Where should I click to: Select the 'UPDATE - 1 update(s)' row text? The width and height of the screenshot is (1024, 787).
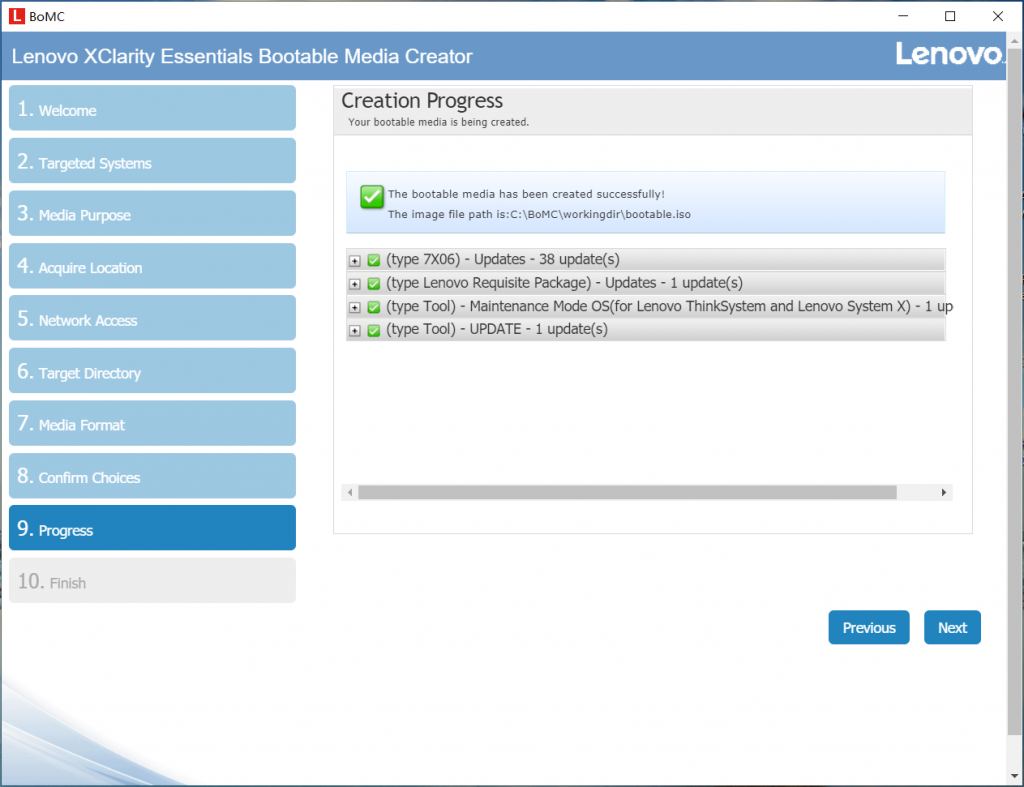coord(497,329)
